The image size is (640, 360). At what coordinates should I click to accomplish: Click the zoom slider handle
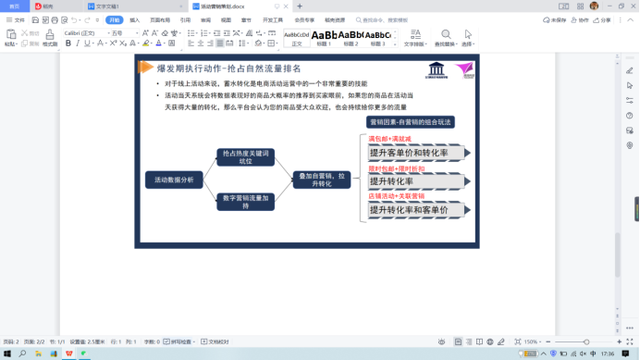point(587,342)
